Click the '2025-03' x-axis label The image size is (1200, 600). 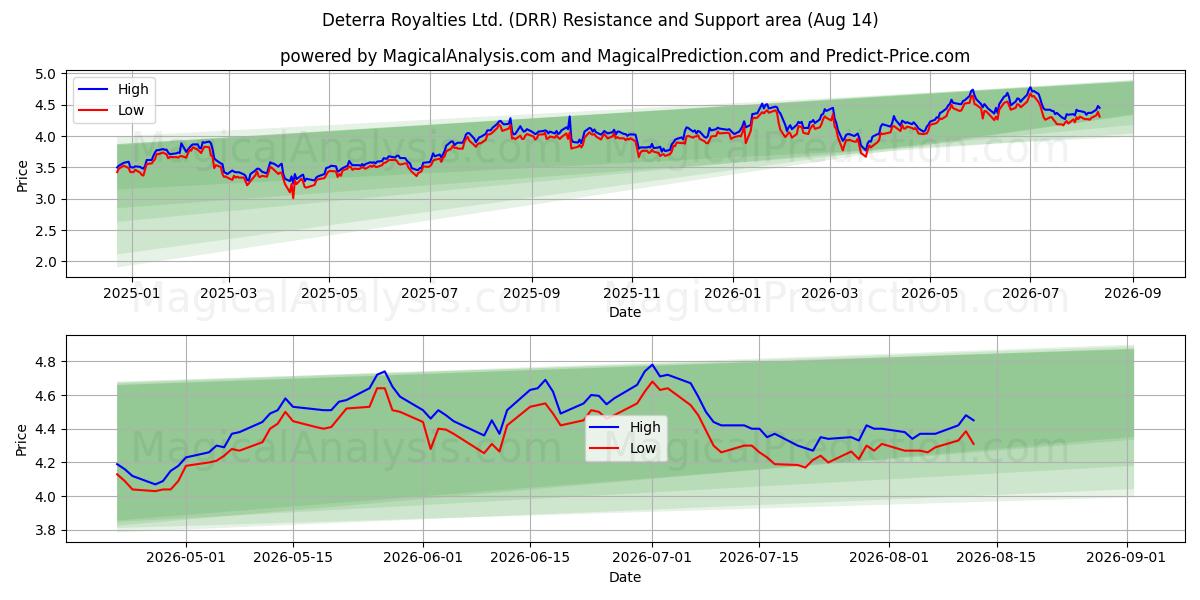[229, 295]
